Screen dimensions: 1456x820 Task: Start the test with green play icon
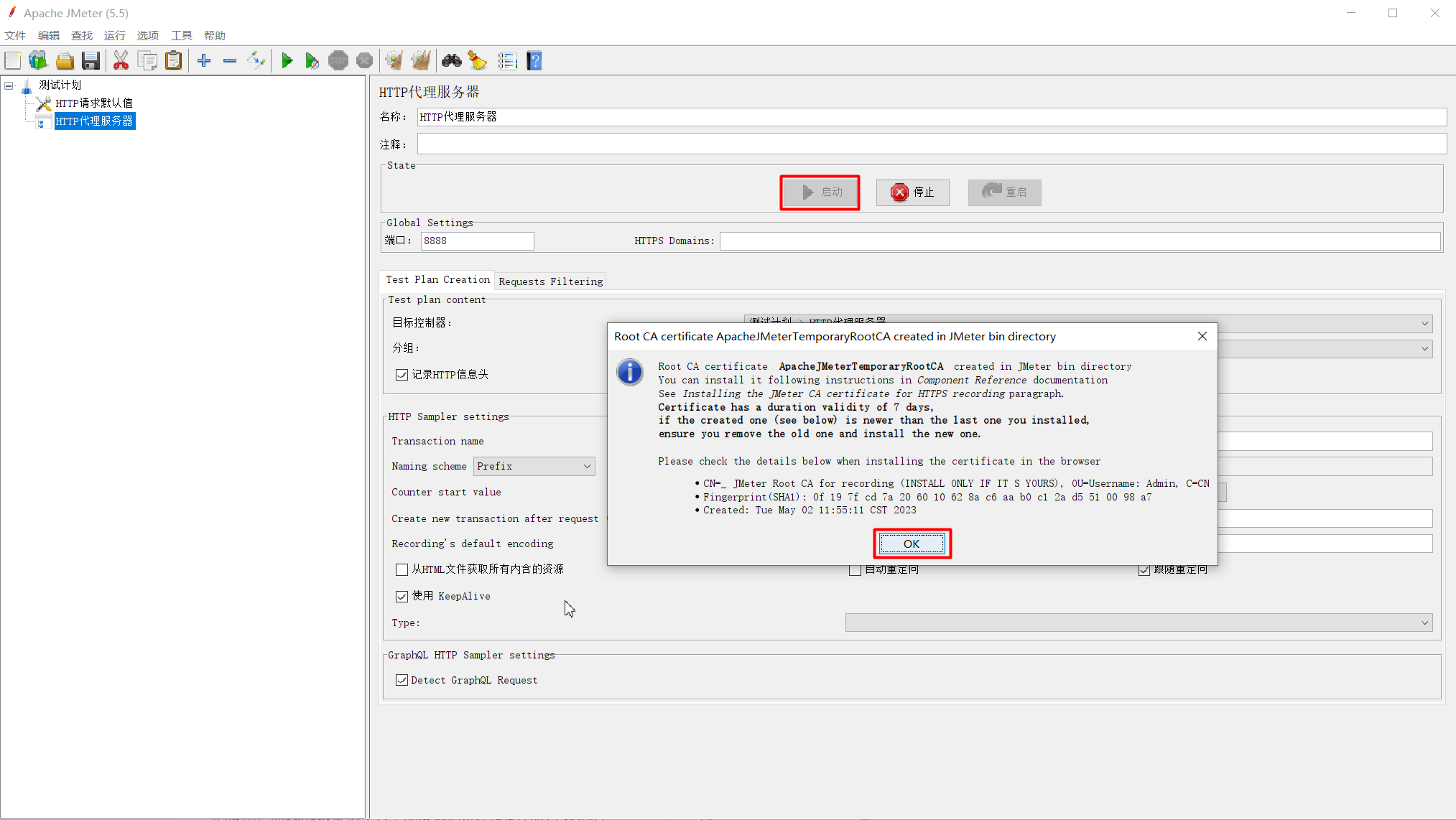point(287,61)
